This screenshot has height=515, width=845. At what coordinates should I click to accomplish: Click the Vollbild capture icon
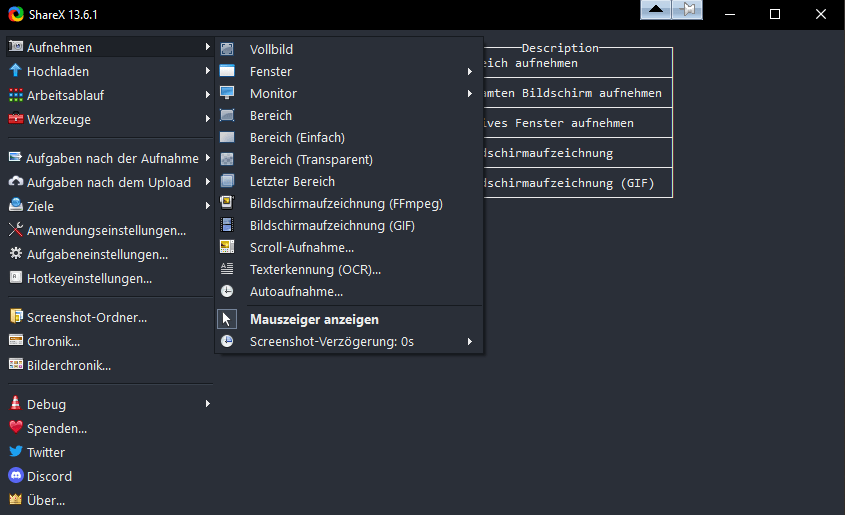pos(227,50)
